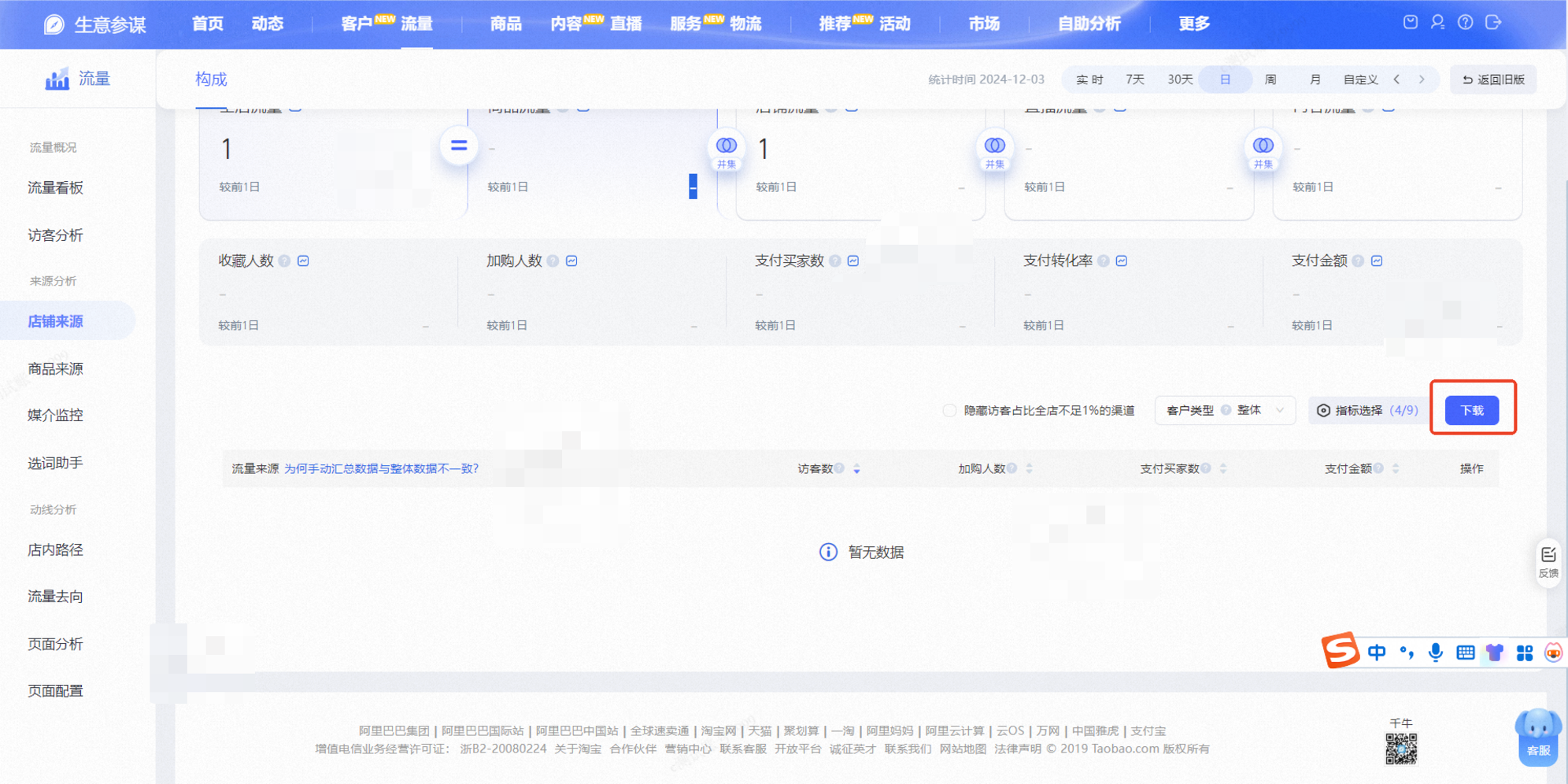Viewport: 1568px width, 784px height.
Task: Sort table by 支付买家数 column
Action: coord(1223,469)
